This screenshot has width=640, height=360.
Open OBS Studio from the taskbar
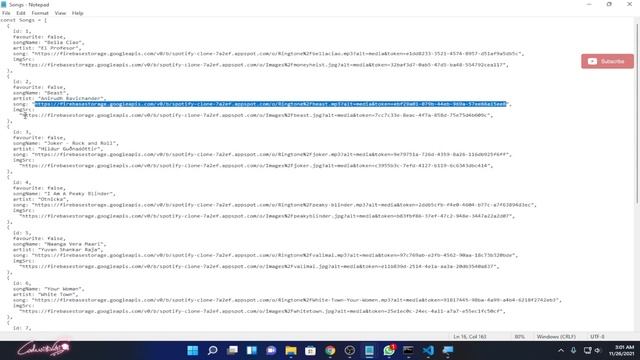[x=350, y=350]
